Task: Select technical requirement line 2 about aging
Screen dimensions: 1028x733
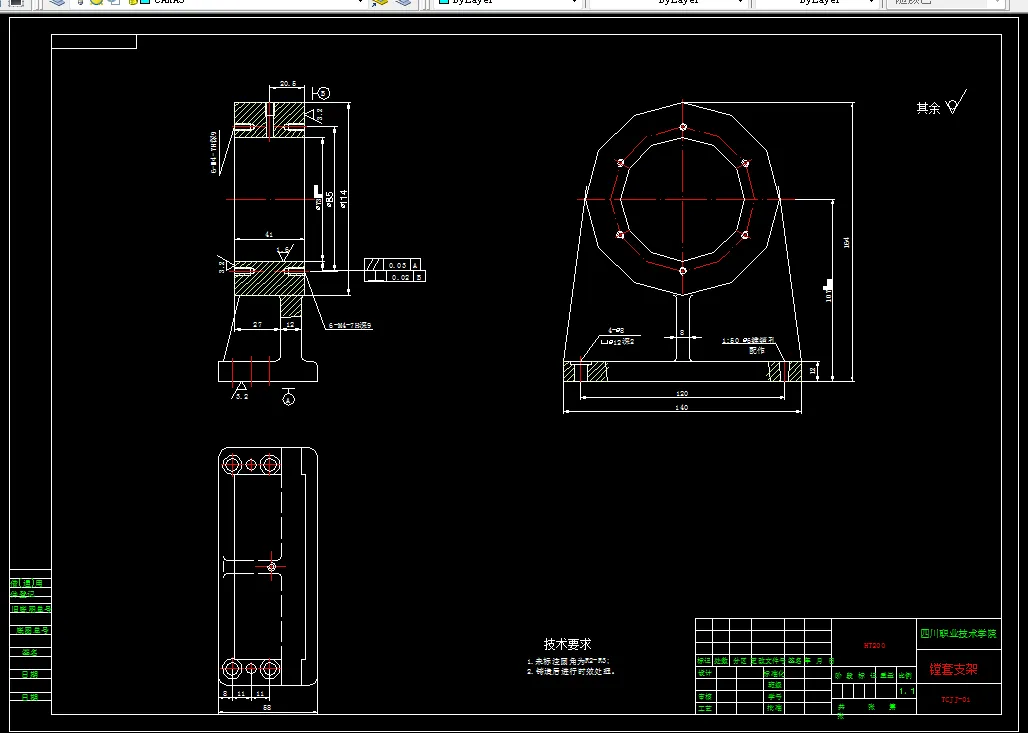Action: coord(571,672)
